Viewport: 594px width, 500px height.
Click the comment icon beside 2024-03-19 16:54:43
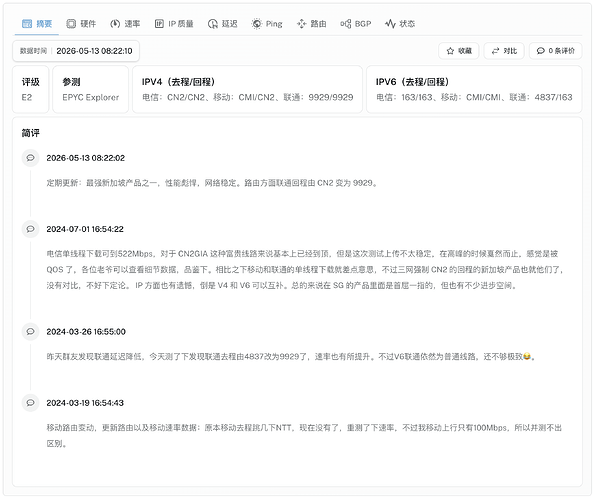coord(30,402)
